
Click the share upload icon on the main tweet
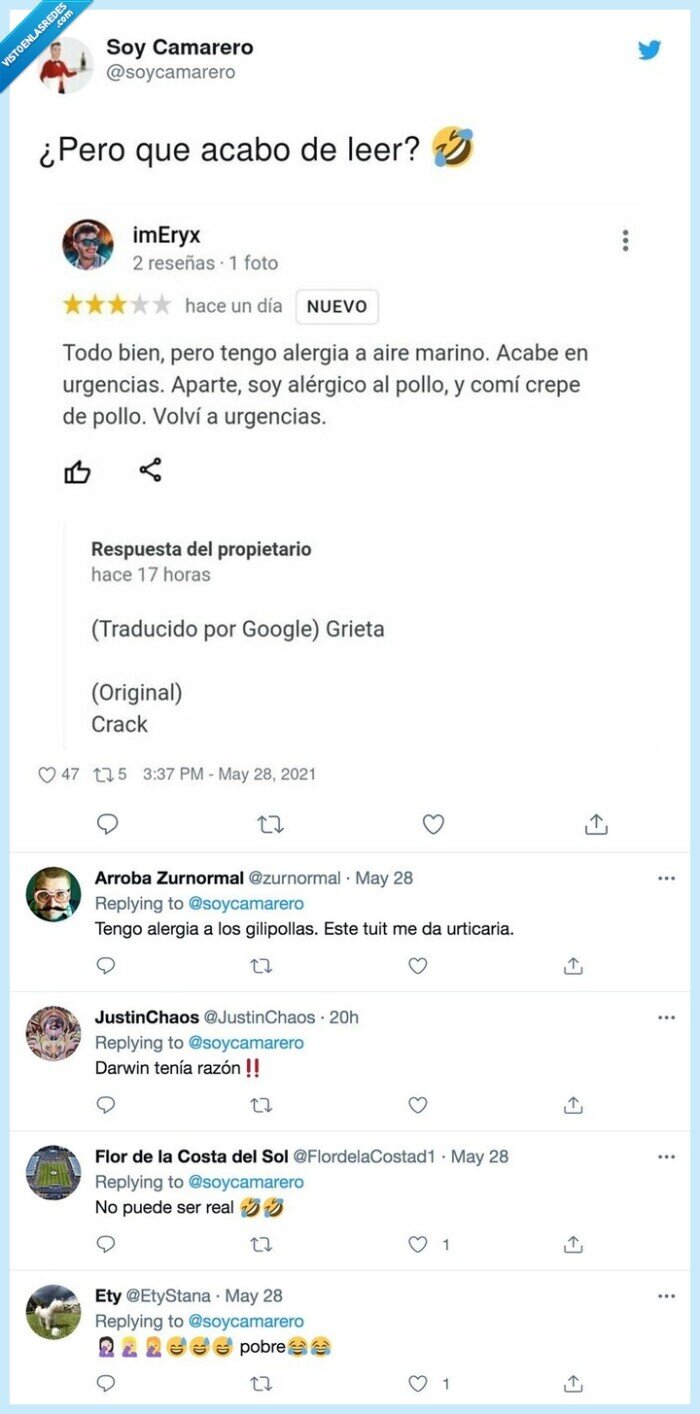pos(596,824)
